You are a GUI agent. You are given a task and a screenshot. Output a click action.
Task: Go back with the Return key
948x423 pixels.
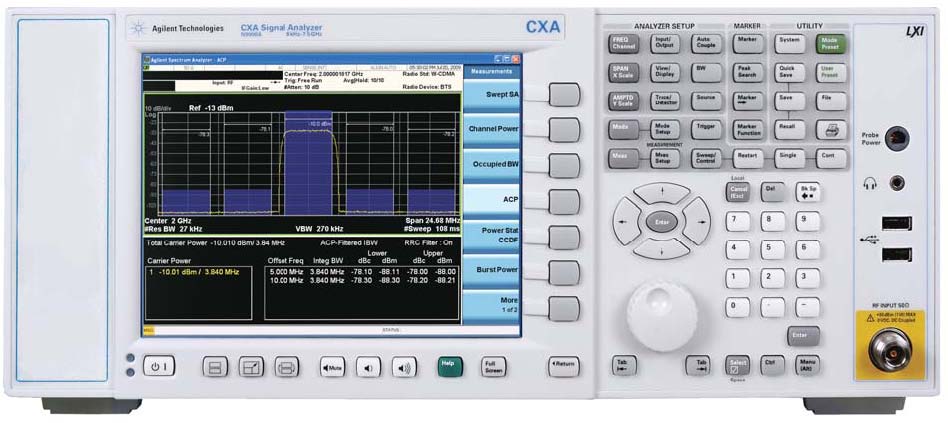pos(564,366)
